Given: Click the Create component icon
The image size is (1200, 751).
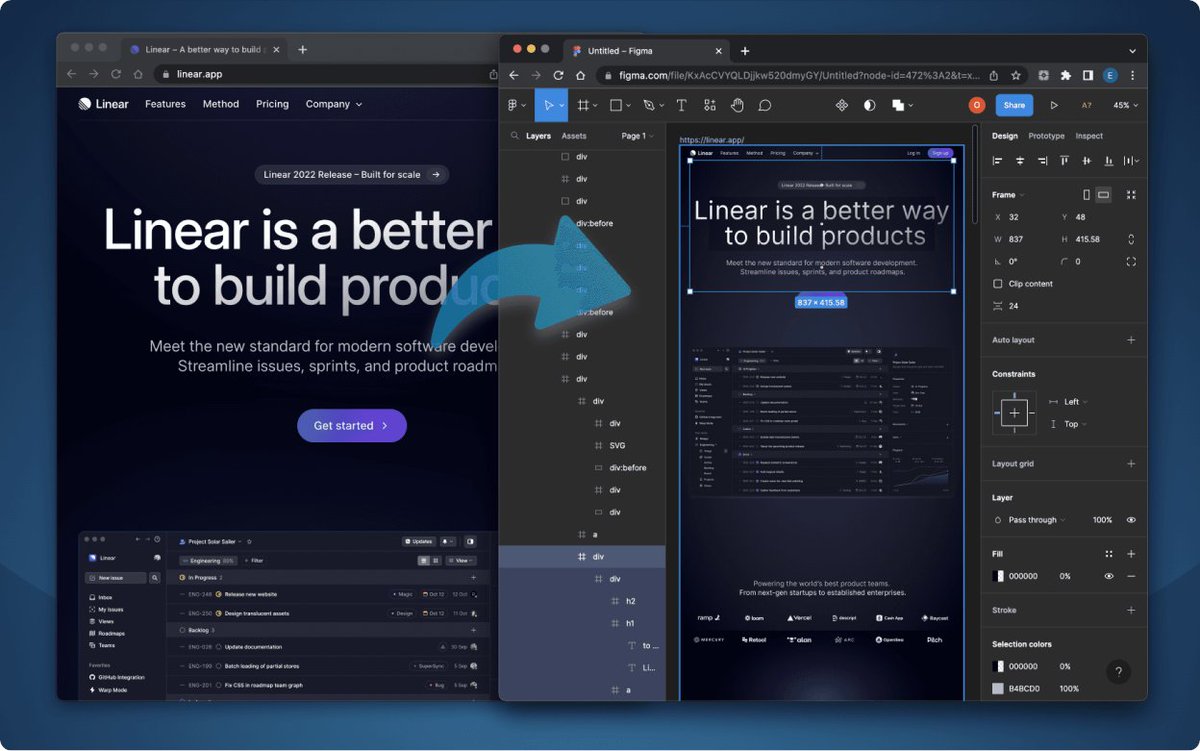Looking at the screenshot, I should tap(841, 105).
